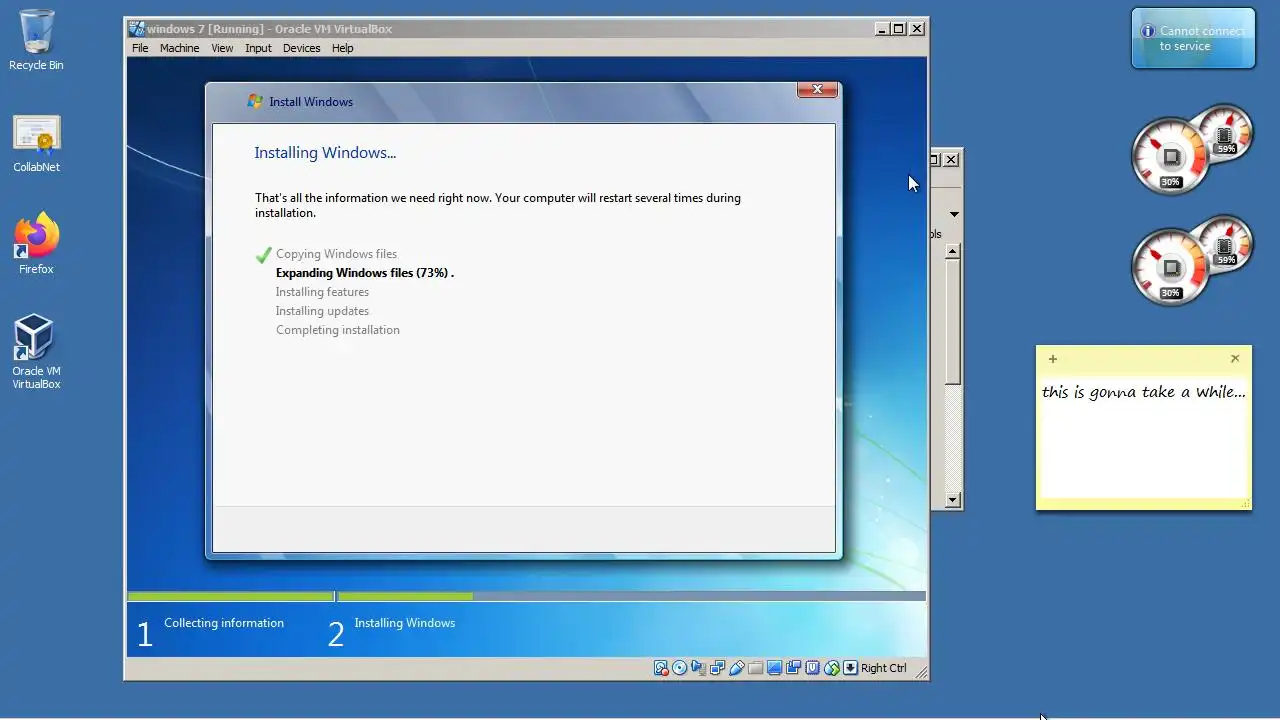The height and width of the screenshot is (720, 1280).
Task: Open the Input menu
Action: pos(258,48)
